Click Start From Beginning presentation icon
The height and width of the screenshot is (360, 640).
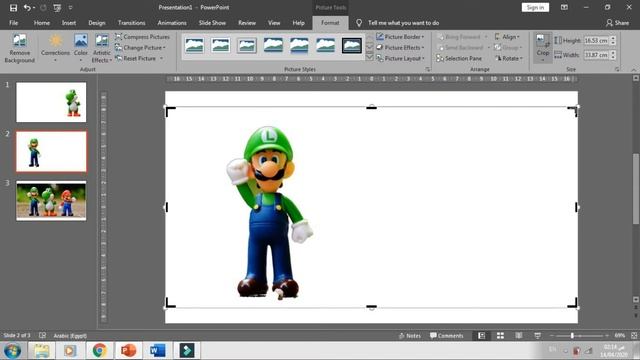point(57,8)
